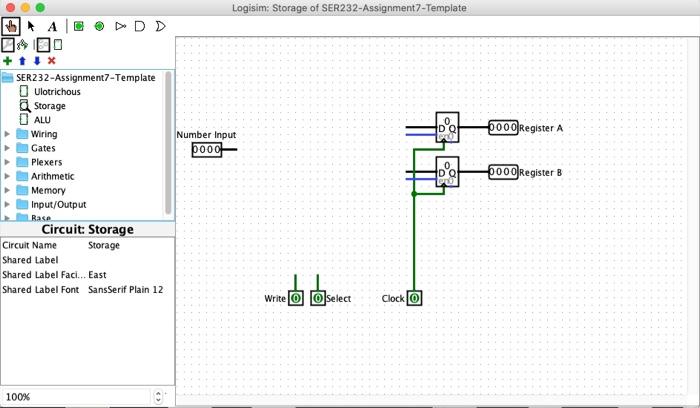Viewport: 700px width, 408px height.
Task: Expand the Wiring library
Action: (7, 134)
